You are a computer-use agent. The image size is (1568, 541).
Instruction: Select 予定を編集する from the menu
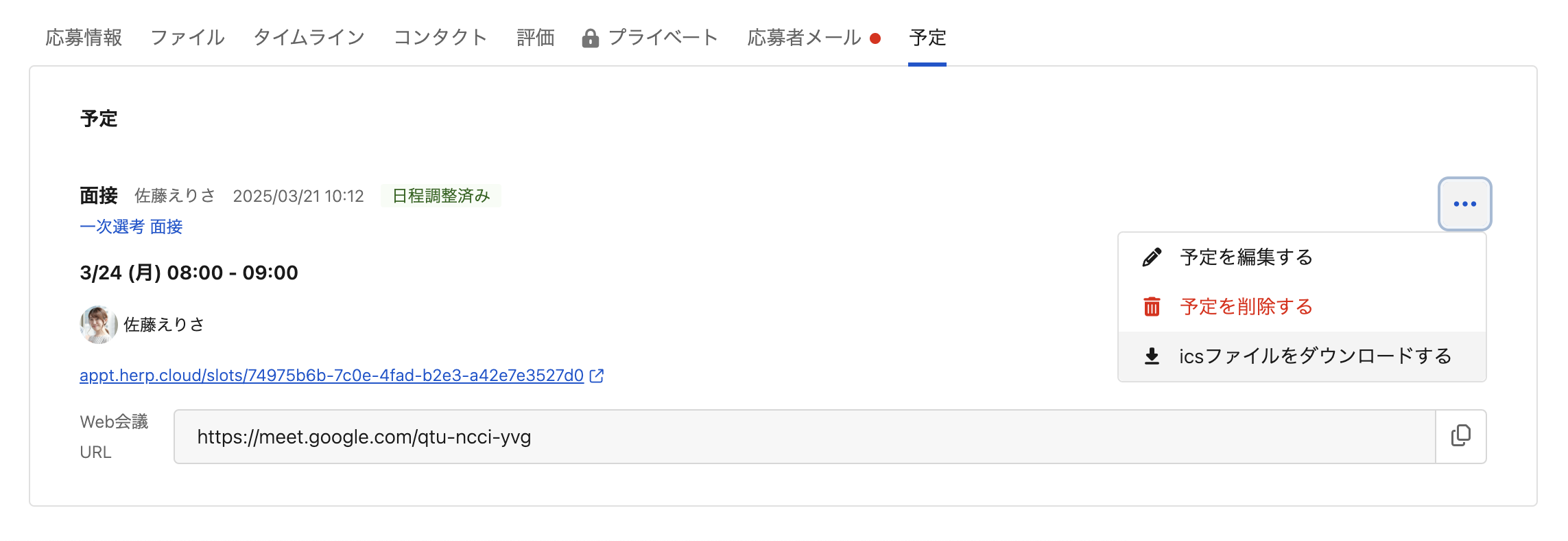click(1246, 257)
